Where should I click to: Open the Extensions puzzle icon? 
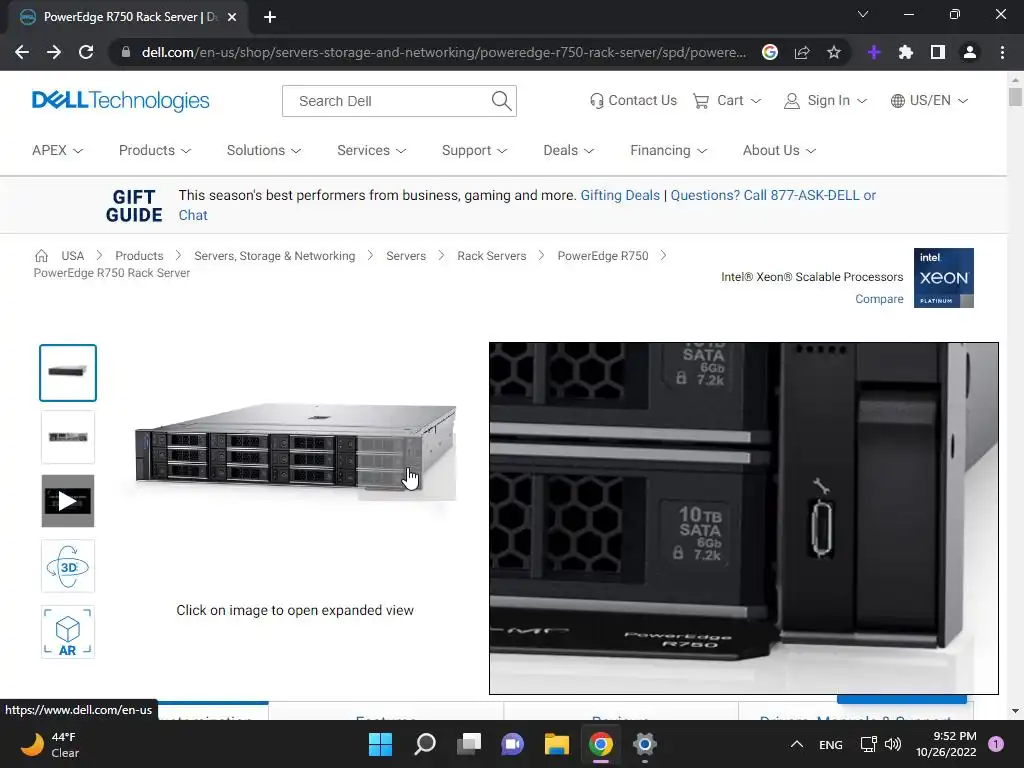tap(906, 52)
